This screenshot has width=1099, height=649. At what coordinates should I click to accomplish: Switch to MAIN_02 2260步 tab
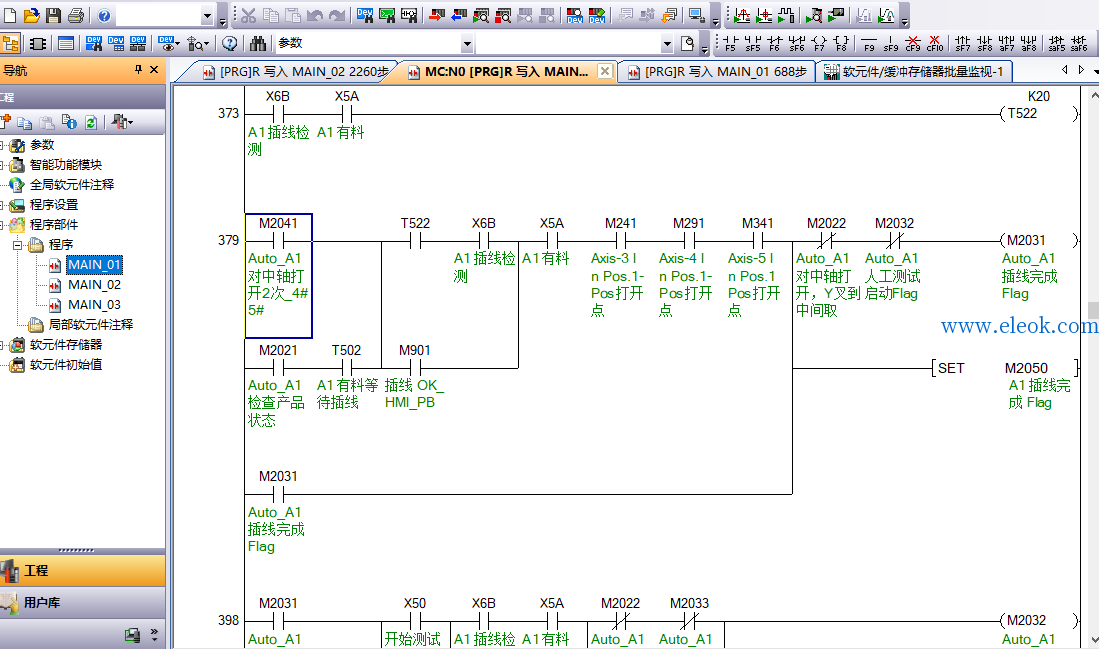295,71
